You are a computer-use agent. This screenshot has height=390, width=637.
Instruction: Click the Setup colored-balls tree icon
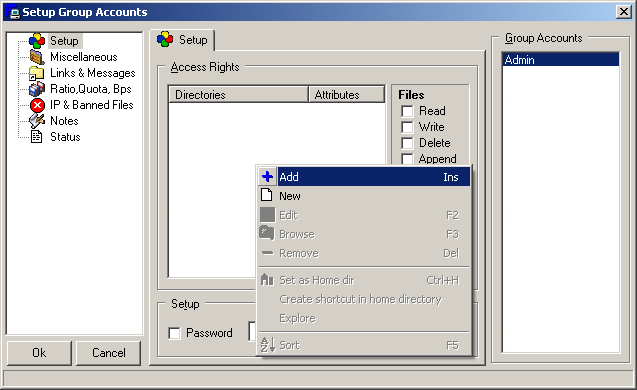37,41
